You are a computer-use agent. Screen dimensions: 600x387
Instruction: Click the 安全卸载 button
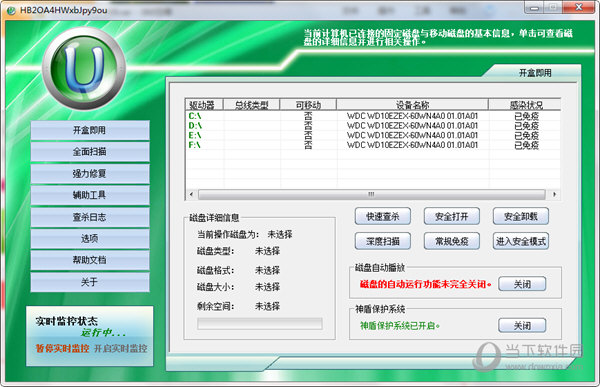click(521, 216)
